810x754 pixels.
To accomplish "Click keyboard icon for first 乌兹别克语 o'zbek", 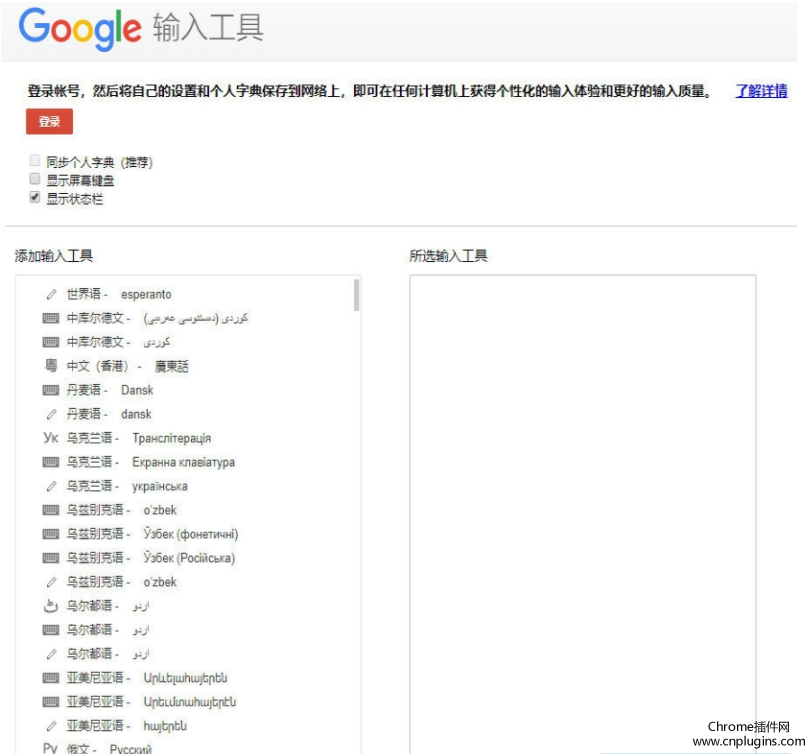I will point(51,510).
